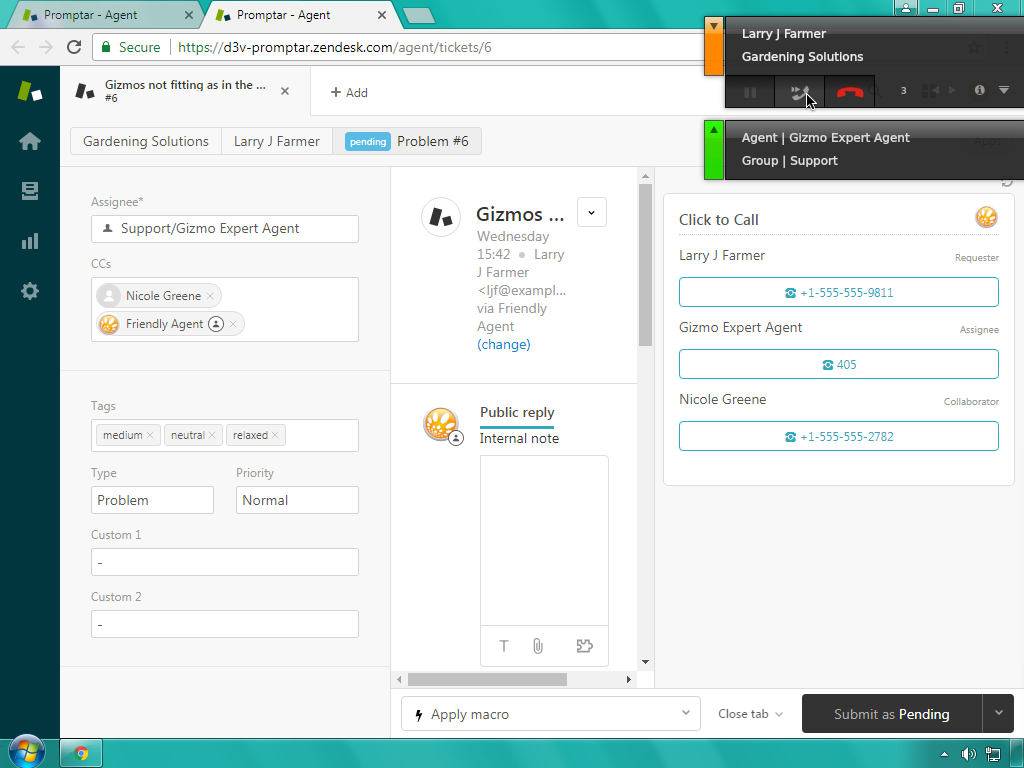1024x768 pixels.
Task: Click the Friendly Agent avatar in composer
Action: (441, 424)
